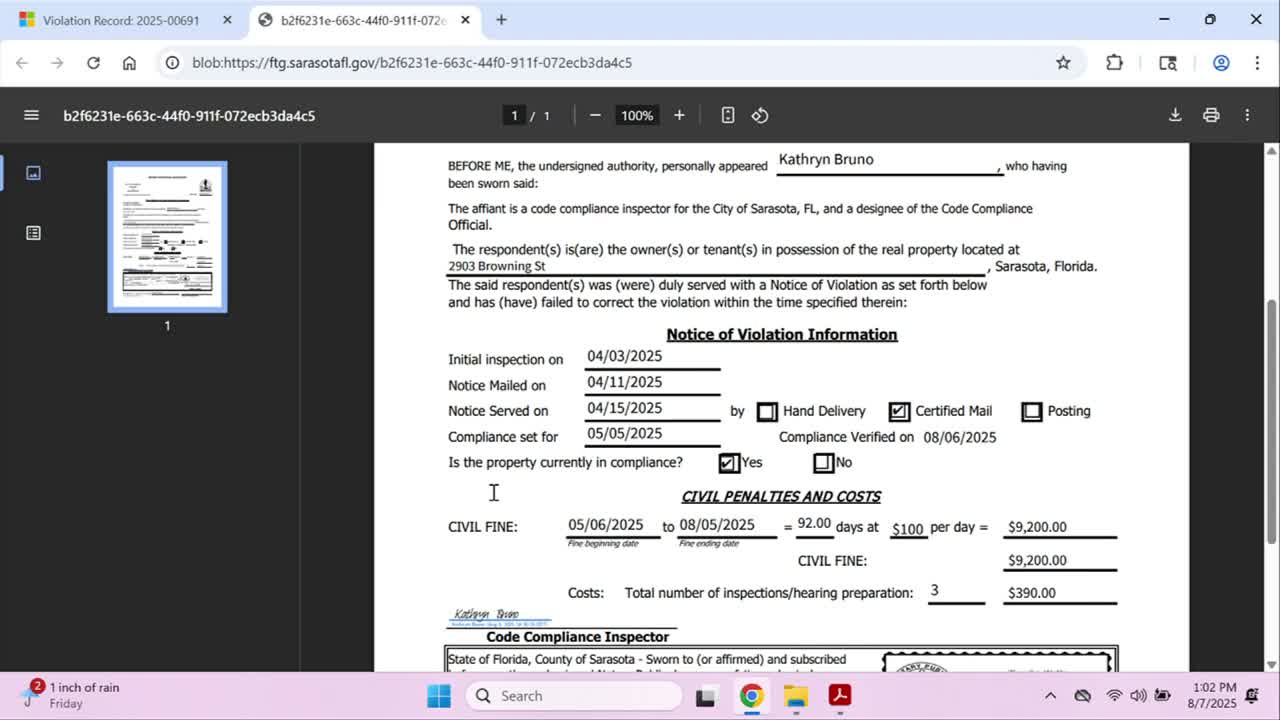Open the PDF viewer sidebar menu

coord(31,115)
